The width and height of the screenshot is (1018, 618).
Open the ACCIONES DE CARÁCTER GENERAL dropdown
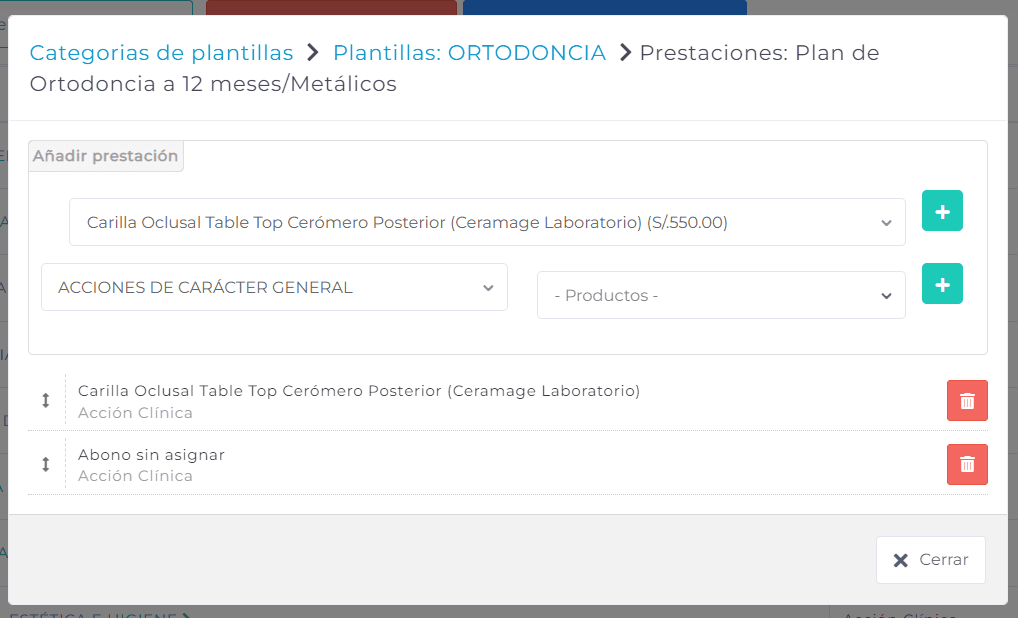coord(274,287)
